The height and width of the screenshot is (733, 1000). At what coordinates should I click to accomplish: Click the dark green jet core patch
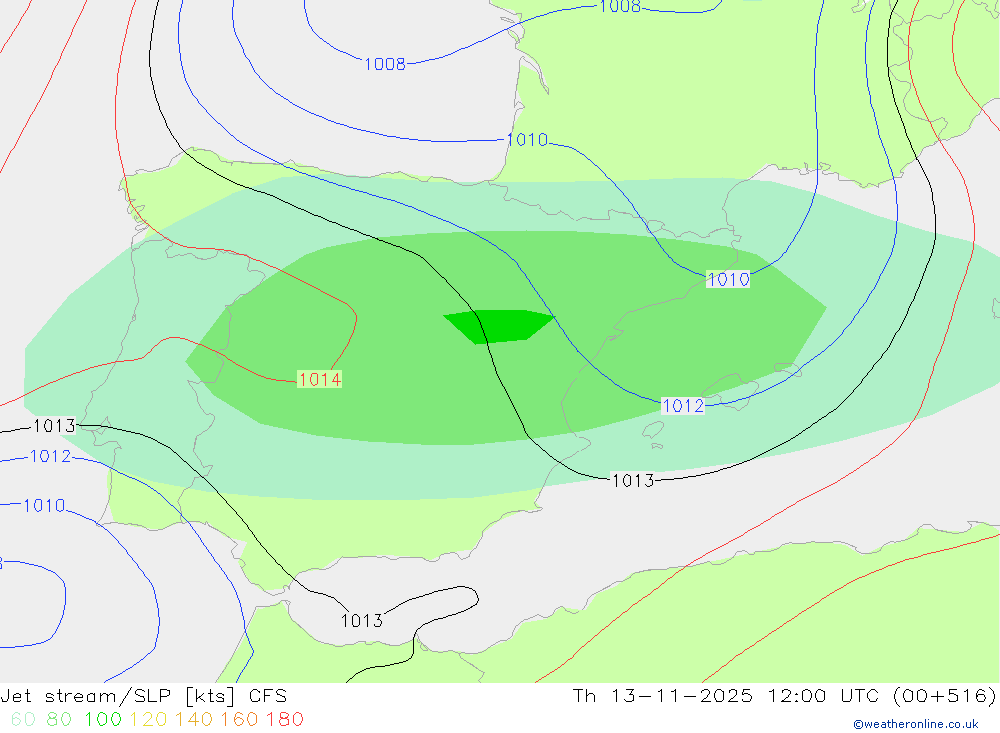(498, 326)
